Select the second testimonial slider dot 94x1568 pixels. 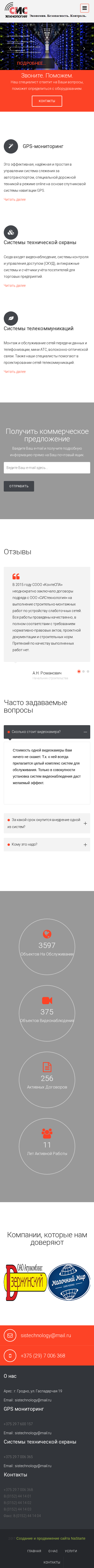click(83, 671)
